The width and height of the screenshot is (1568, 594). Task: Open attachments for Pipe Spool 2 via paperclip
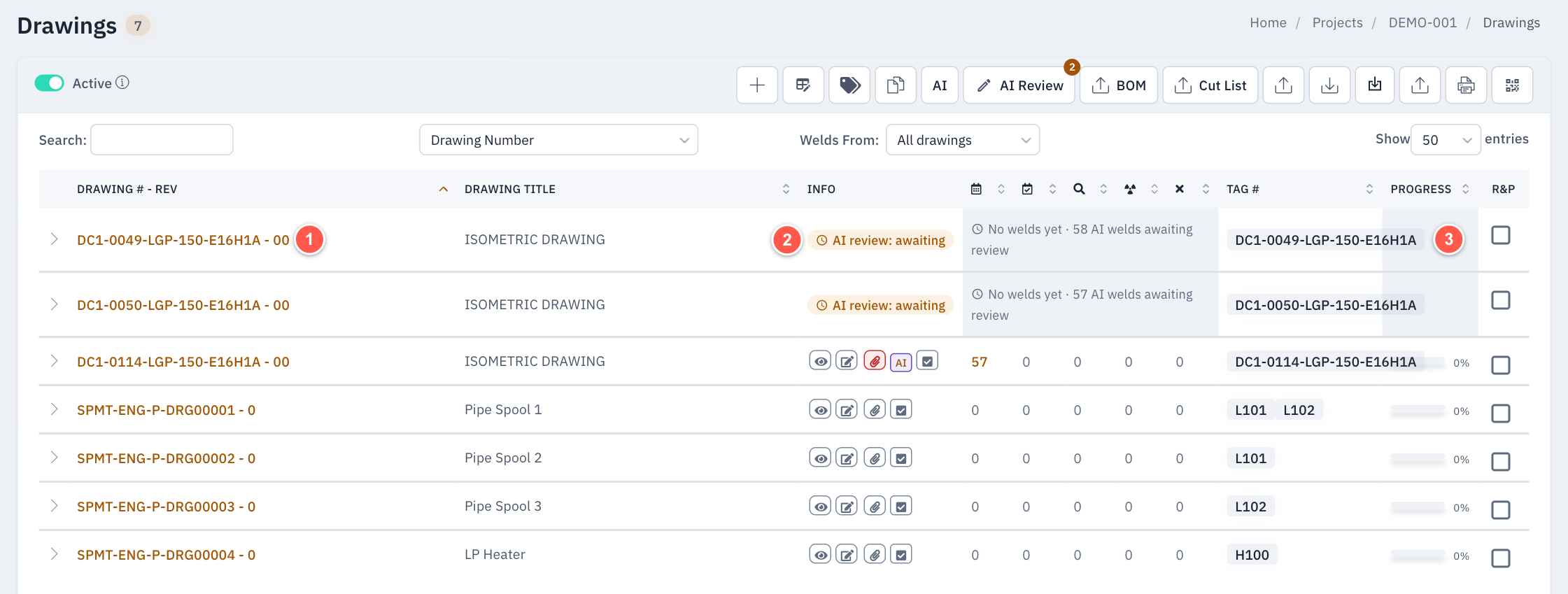(x=875, y=458)
